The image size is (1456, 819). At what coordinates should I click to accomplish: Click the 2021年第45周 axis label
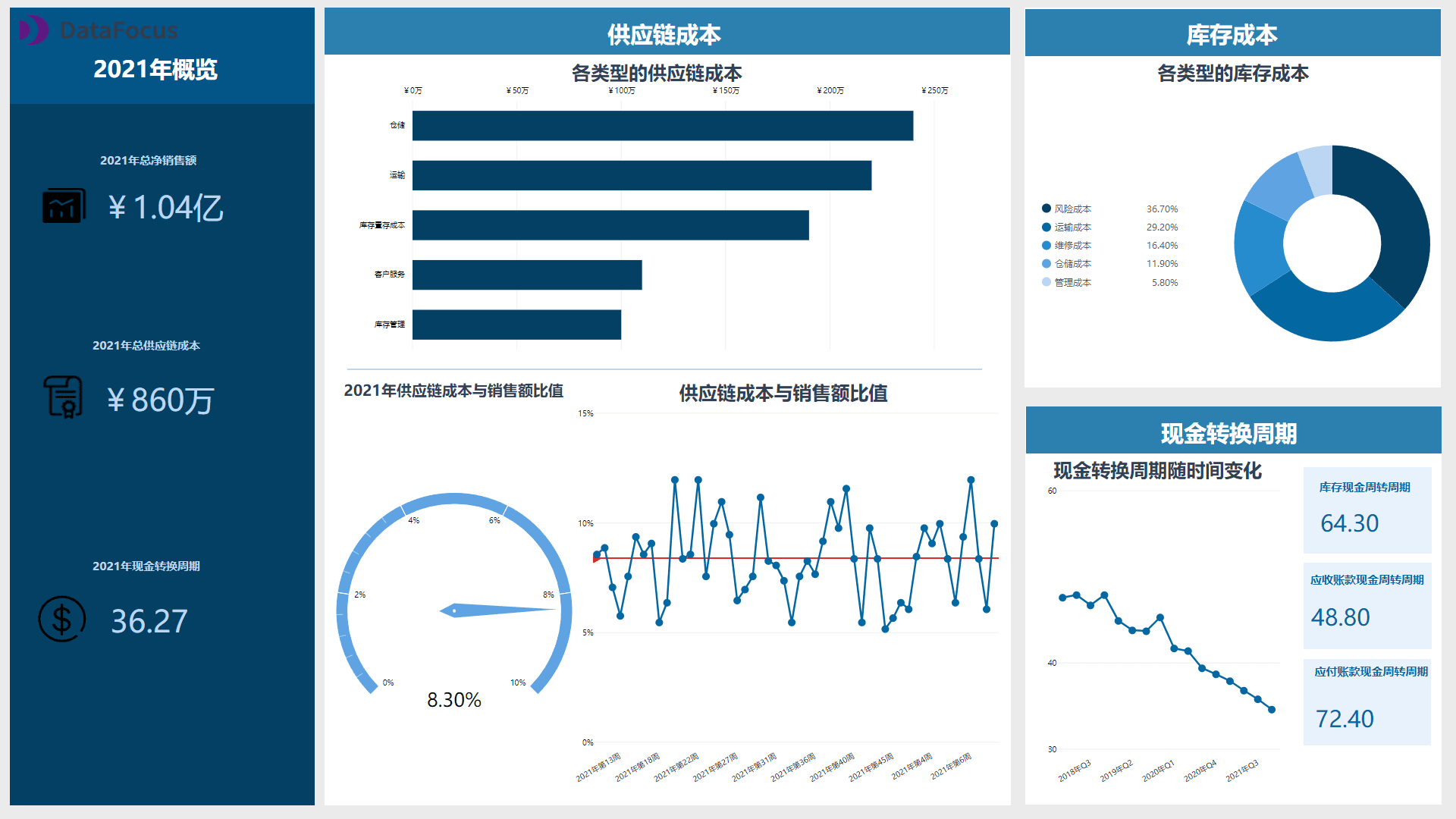[x=871, y=767]
